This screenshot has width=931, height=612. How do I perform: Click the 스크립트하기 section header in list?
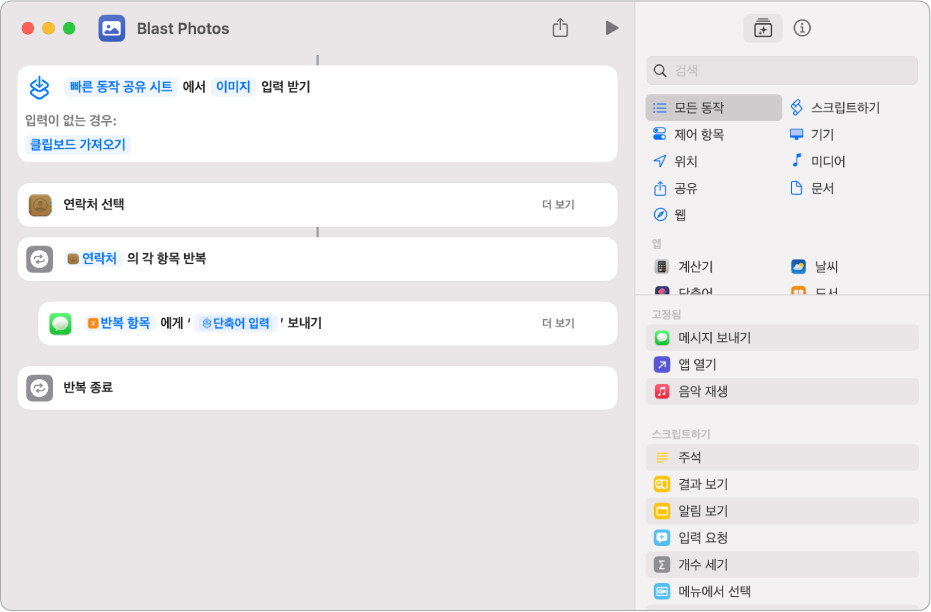tap(681, 433)
